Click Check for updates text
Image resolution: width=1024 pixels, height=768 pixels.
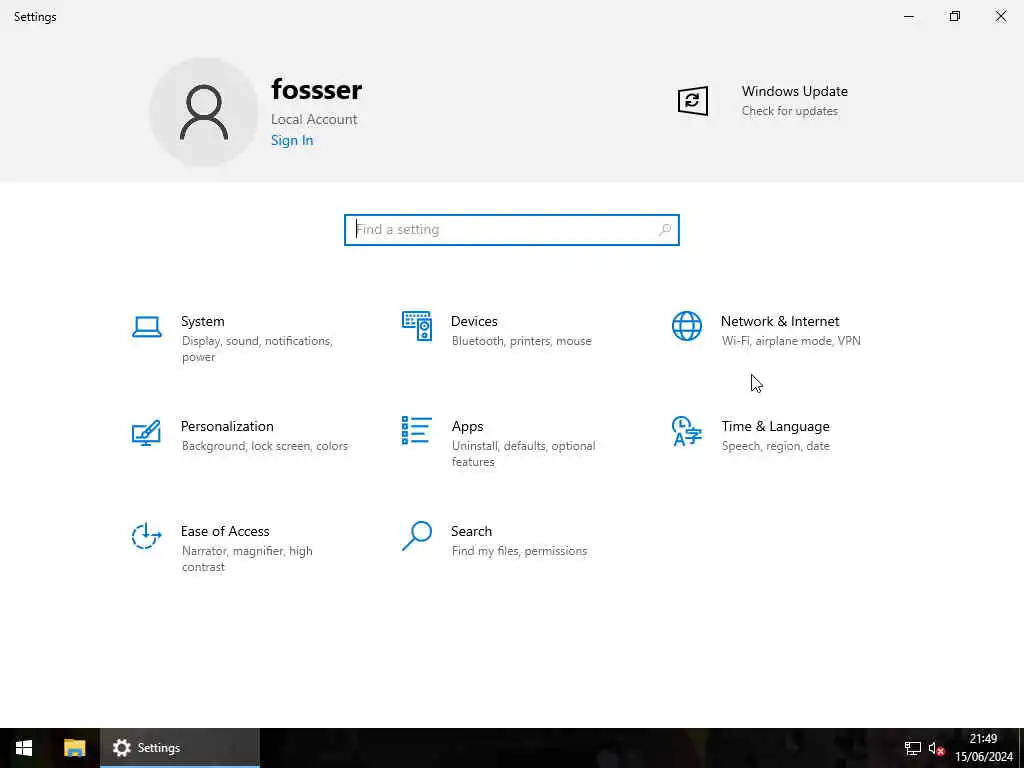tap(790, 111)
